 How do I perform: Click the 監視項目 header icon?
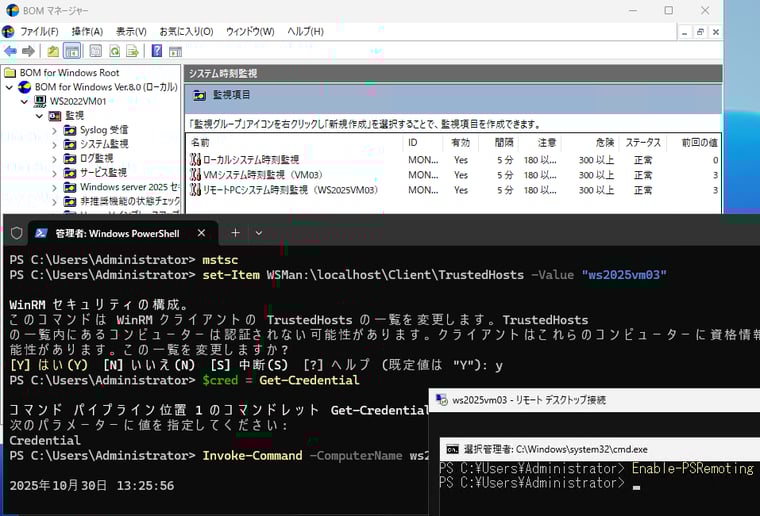point(199,95)
